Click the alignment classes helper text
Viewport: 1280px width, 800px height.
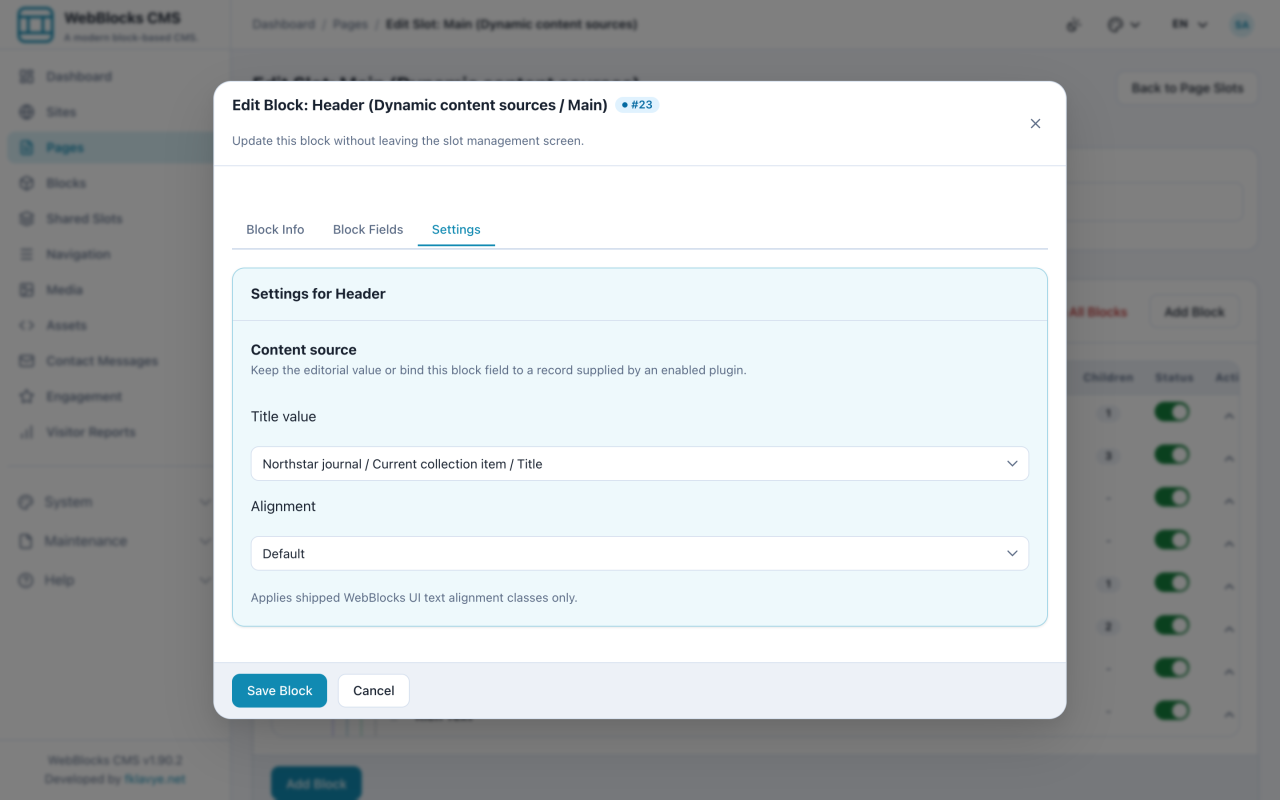point(414,598)
